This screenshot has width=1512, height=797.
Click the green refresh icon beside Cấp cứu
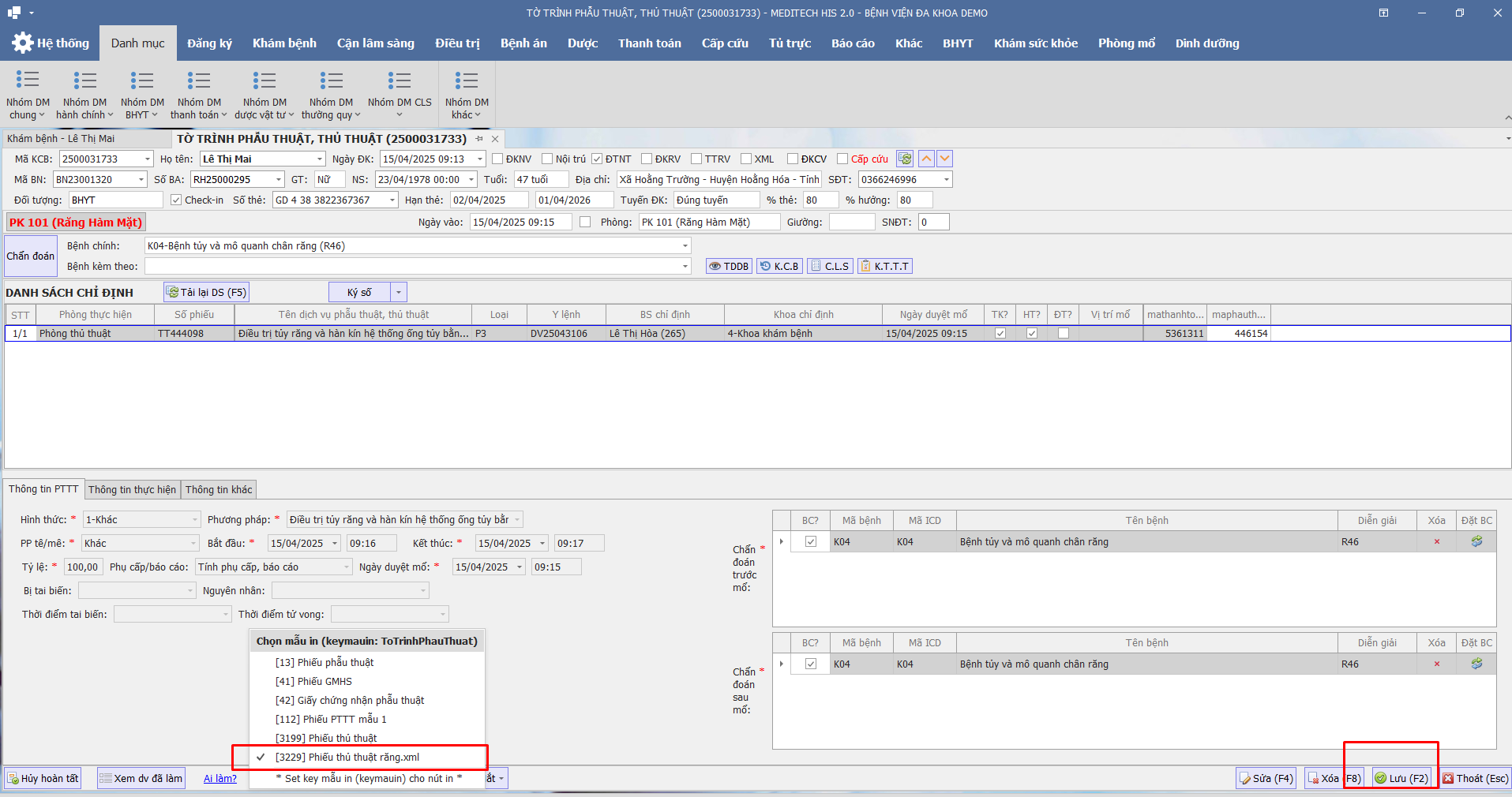click(x=905, y=159)
